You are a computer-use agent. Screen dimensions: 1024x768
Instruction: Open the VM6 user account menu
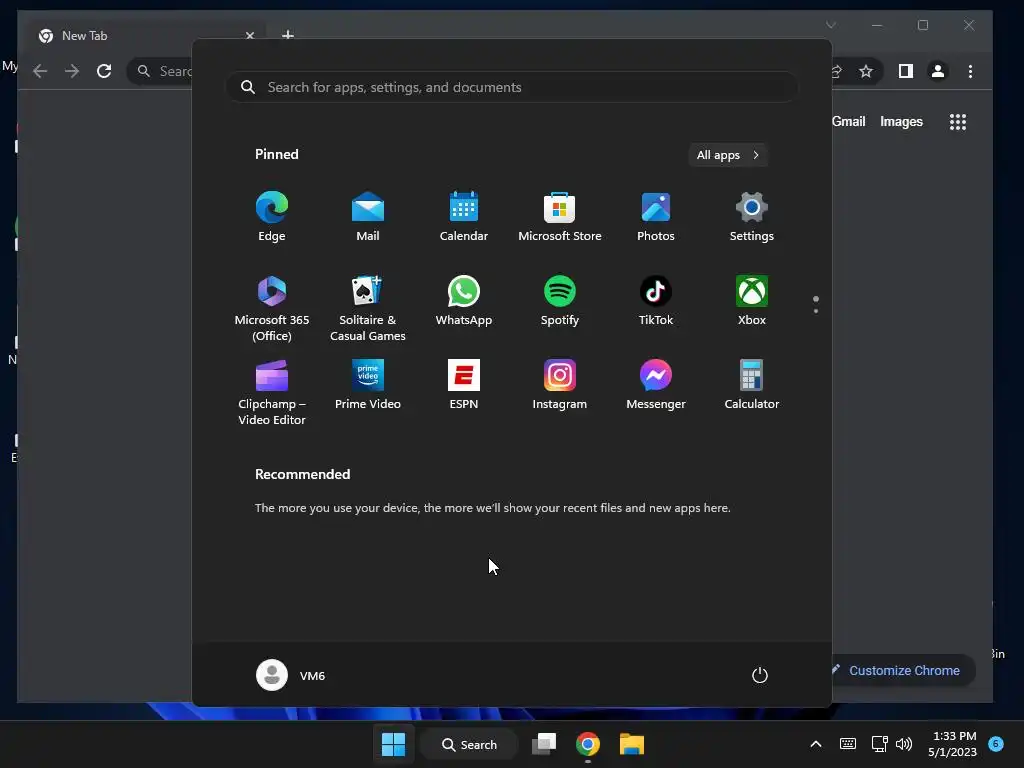pyautogui.click(x=291, y=675)
